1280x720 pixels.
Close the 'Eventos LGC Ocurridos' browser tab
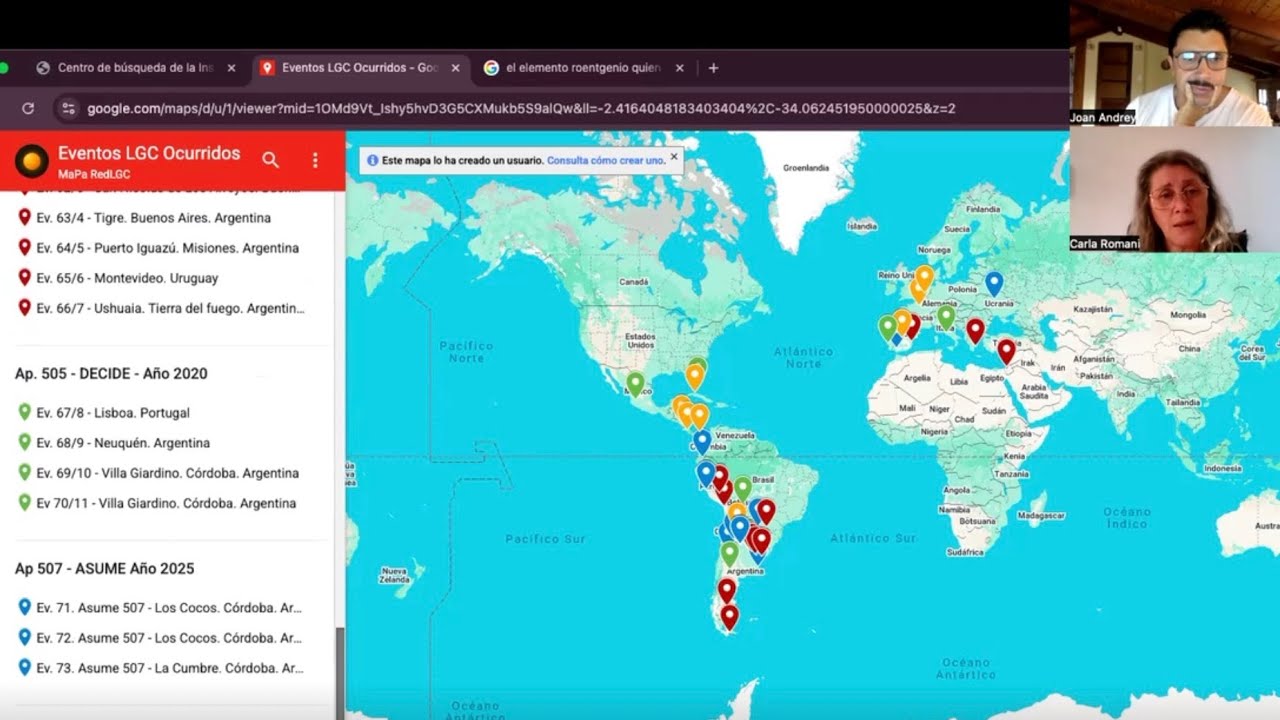pyautogui.click(x=455, y=68)
